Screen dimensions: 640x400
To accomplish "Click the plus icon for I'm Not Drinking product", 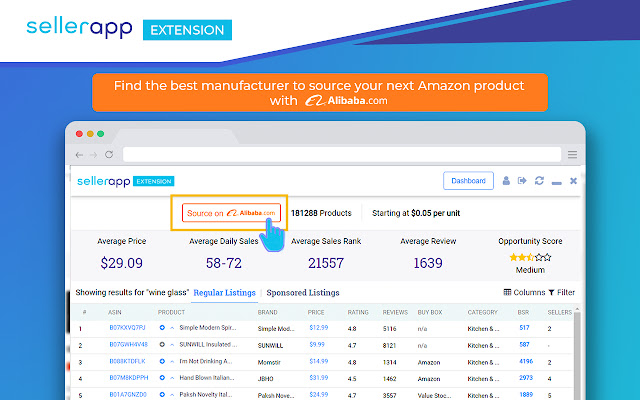I will (162, 361).
